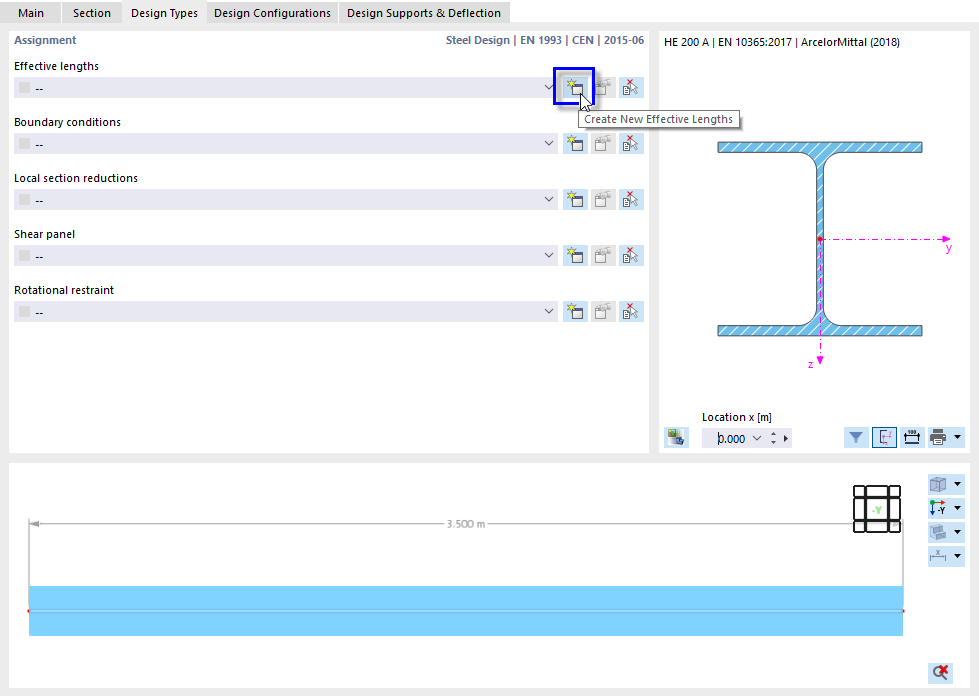Expand Shear panel dropdown list
This screenshot has width=979, height=696.
549,256
